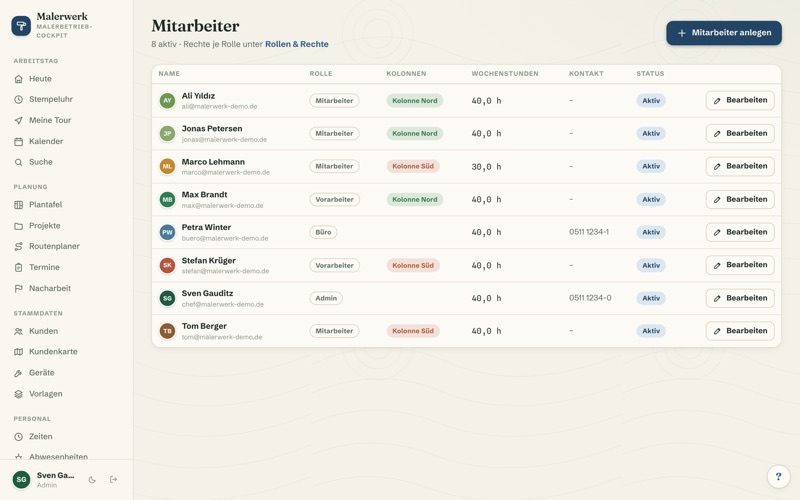Viewport: 800px width, 500px height.
Task: Click the Kolonnen column header
Action: pos(406,73)
